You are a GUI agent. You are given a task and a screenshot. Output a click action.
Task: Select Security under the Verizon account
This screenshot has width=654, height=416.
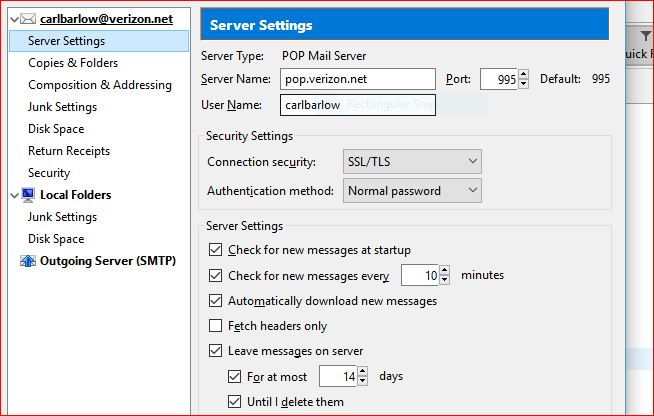[49, 173]
